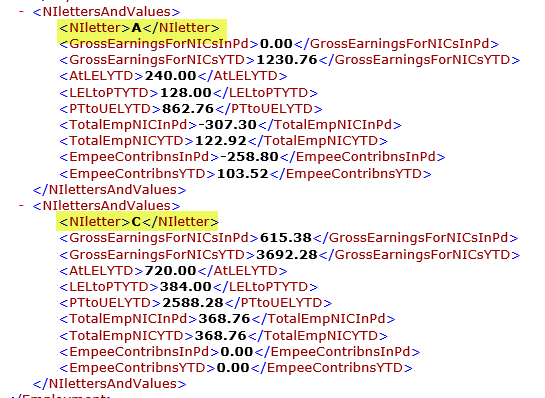
Task: Click the LELtoPTYTD value 128.00
Action: coord(186,92)
